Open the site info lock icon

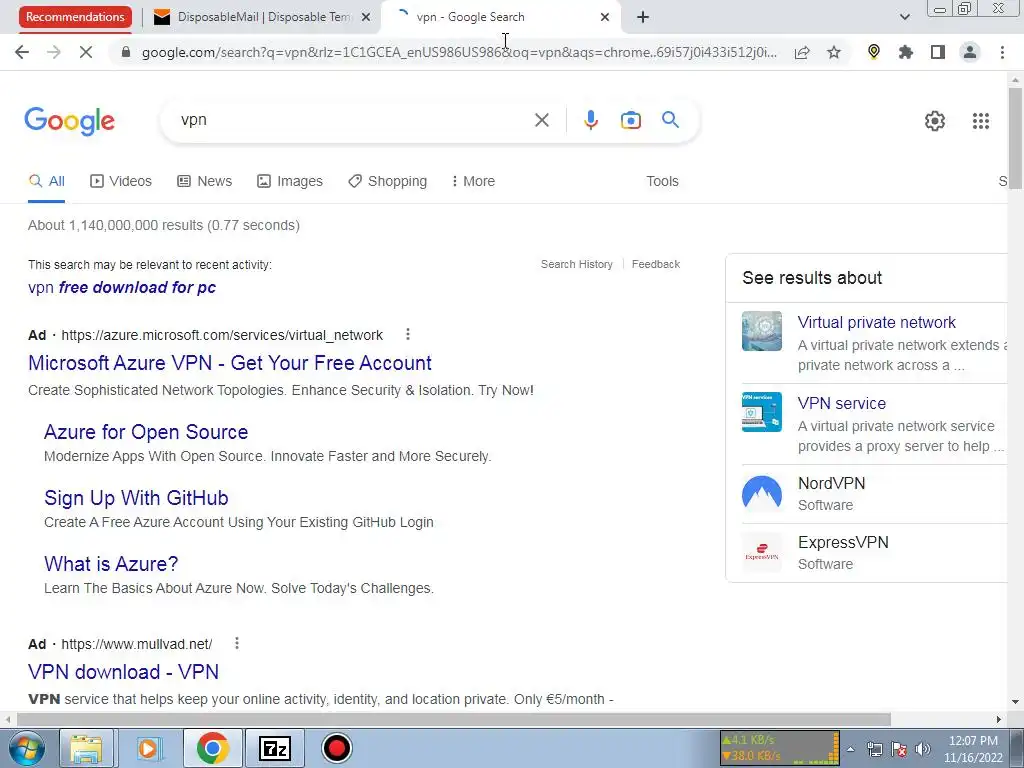(x=126, y=52)
